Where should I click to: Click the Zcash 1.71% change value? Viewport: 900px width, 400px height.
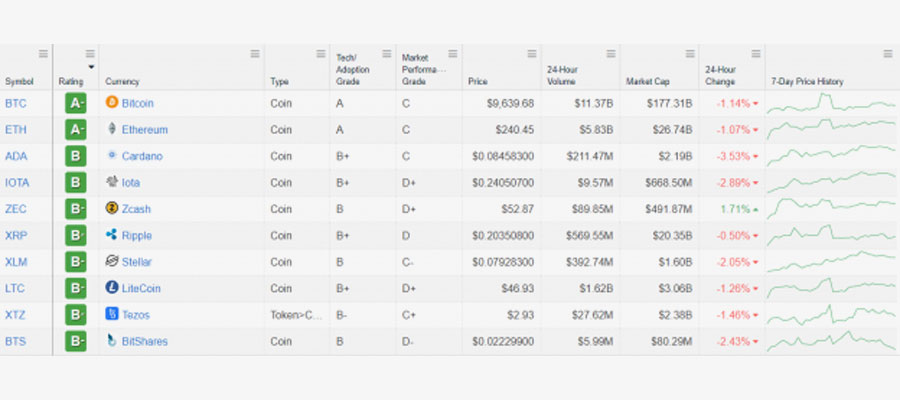pos(731,209)
